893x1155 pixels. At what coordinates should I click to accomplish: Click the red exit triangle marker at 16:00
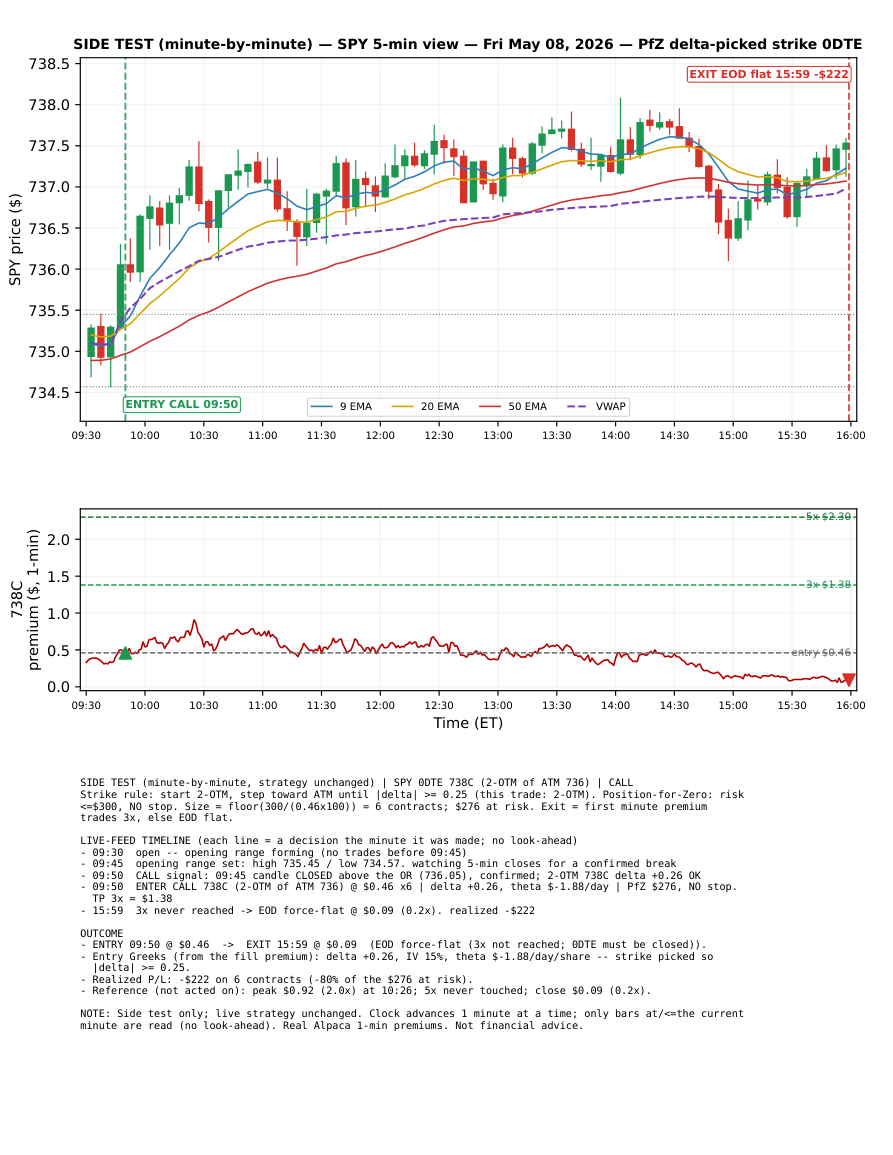[x=849, y=679]
